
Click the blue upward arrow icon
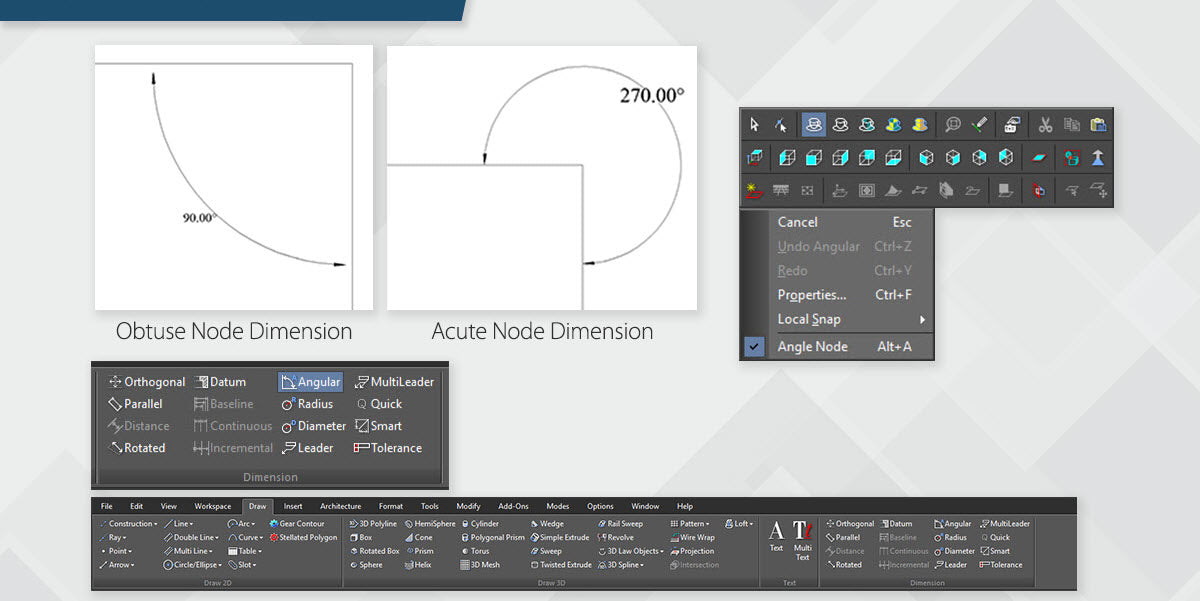[x=1099, y=157]
